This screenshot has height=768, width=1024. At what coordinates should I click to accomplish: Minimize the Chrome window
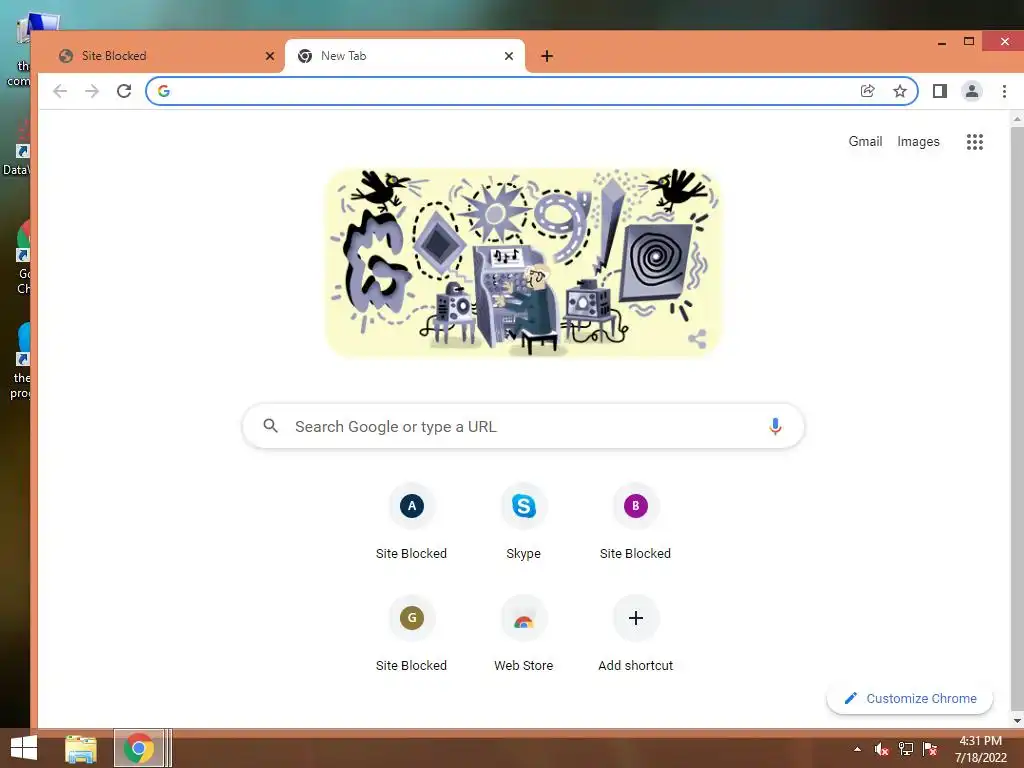(942, 43)
